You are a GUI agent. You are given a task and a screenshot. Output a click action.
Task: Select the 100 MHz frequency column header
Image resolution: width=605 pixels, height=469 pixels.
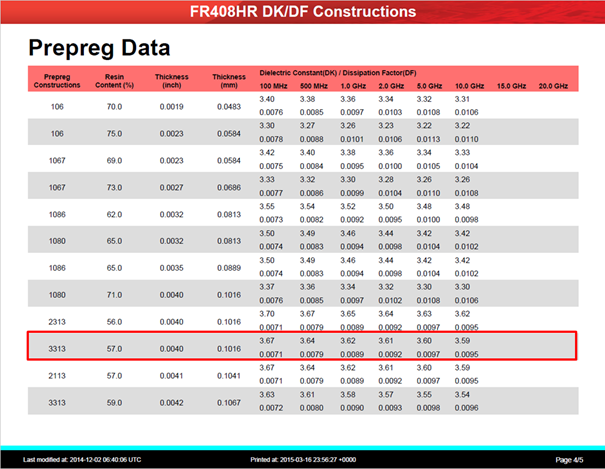[x=274, y=88]
